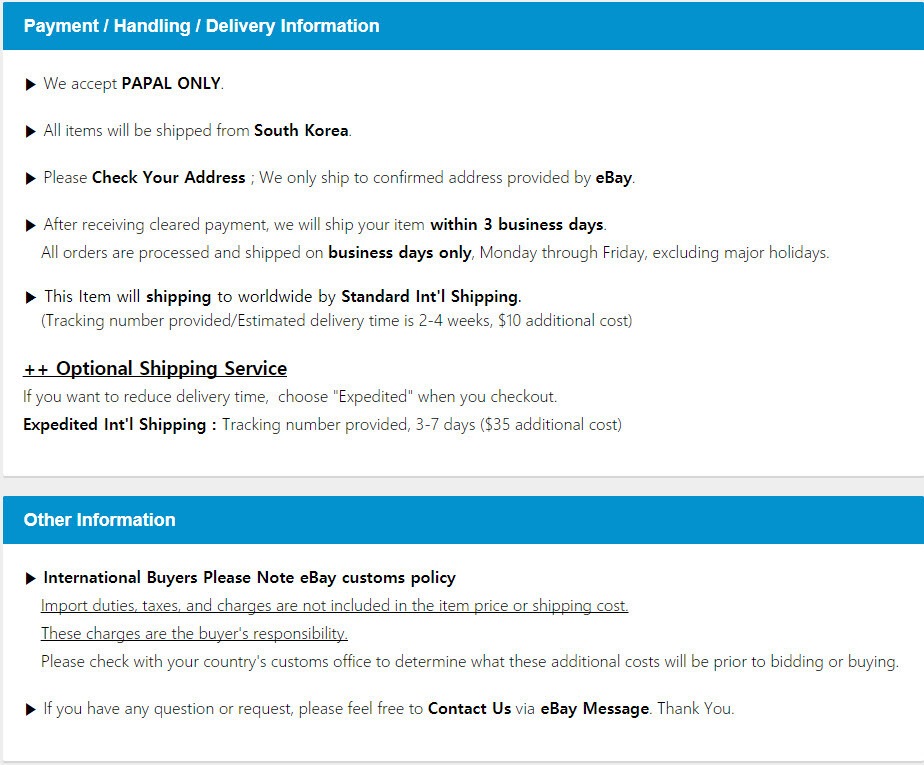This screenshot has height=765, width=924.
Task: Click the arrow bullet before After receiving cleared payment
Action: (31, 226)
